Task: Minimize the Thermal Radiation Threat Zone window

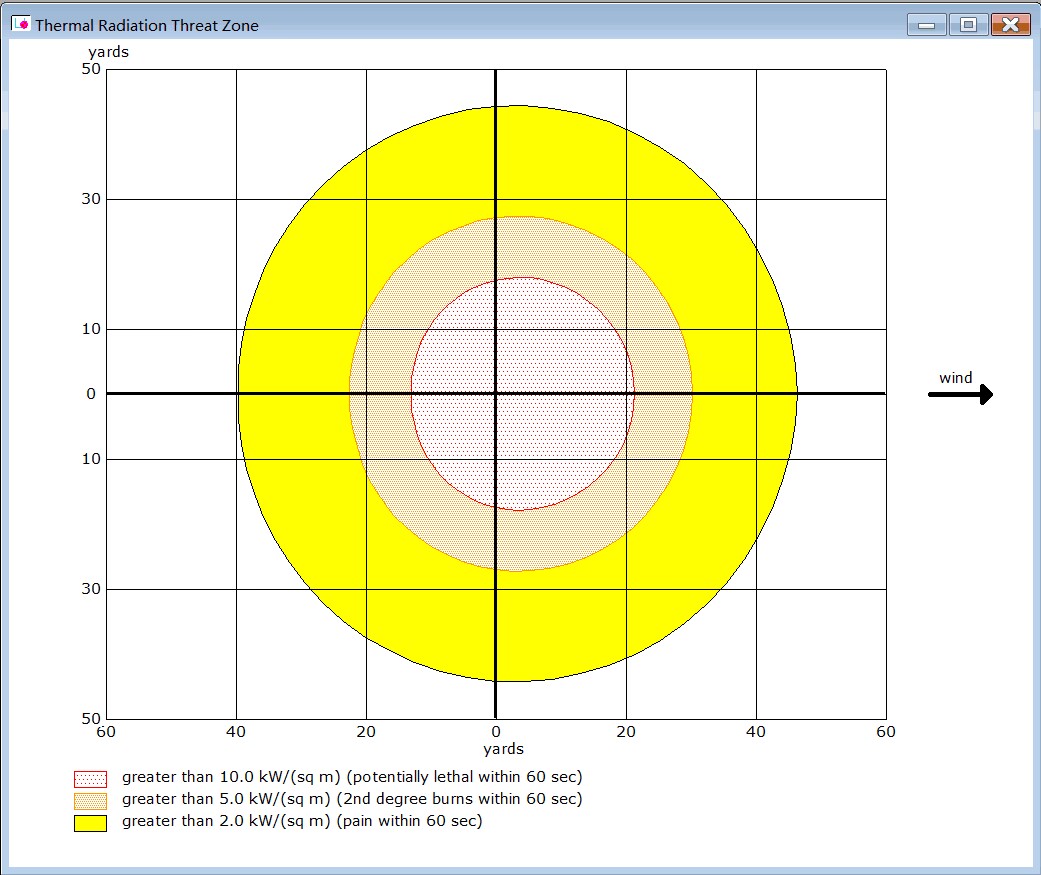Action: click(x=926, y=25)
